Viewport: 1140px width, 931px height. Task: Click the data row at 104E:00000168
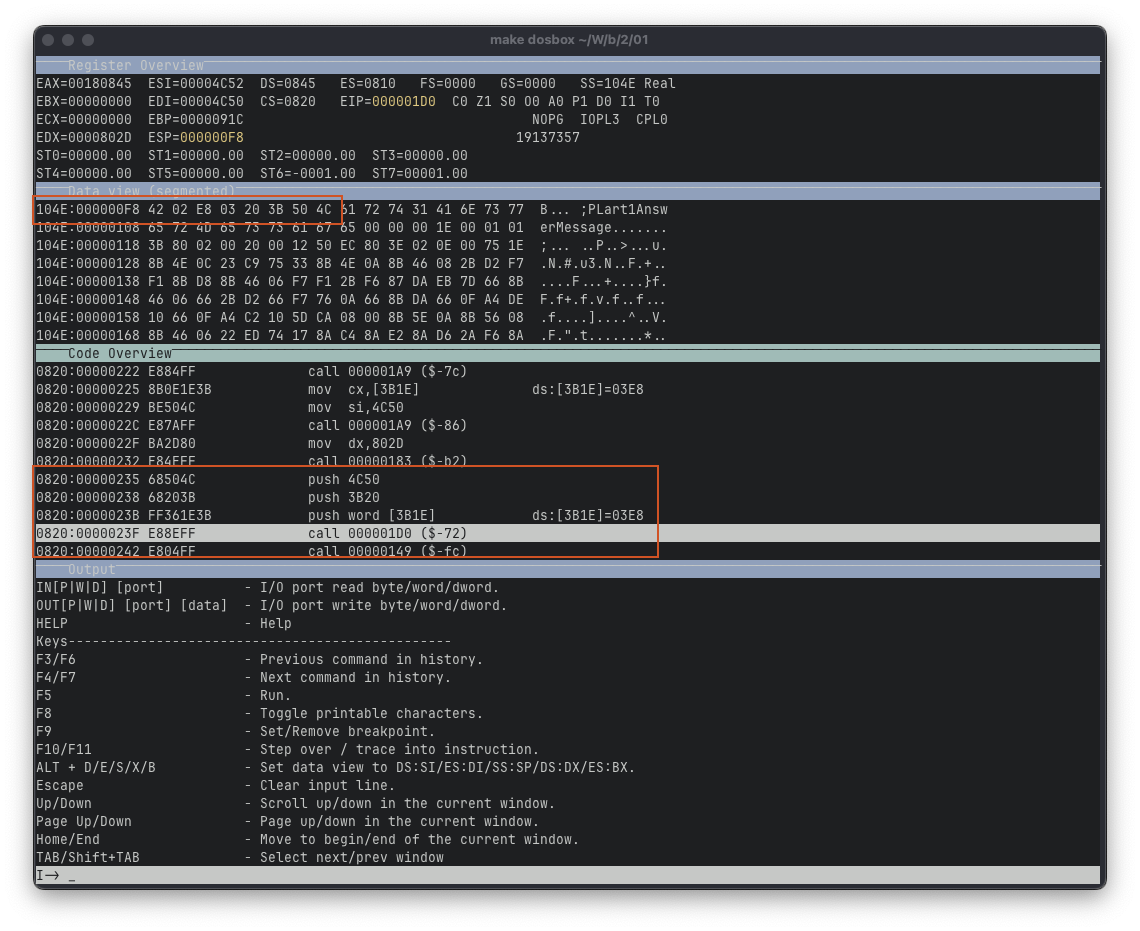(352, 335)
